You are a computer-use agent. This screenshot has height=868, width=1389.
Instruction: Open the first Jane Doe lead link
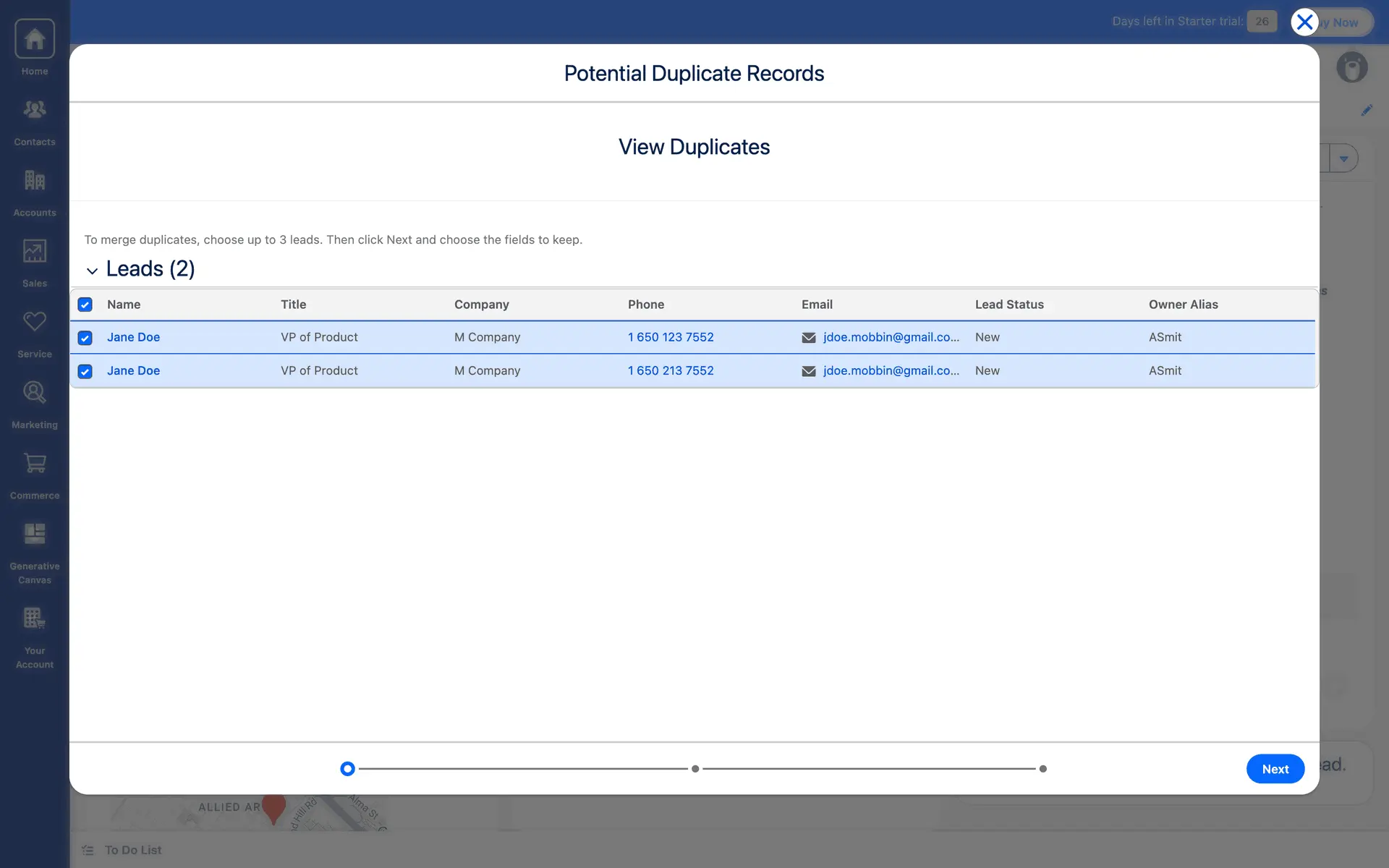pos(133,337)
